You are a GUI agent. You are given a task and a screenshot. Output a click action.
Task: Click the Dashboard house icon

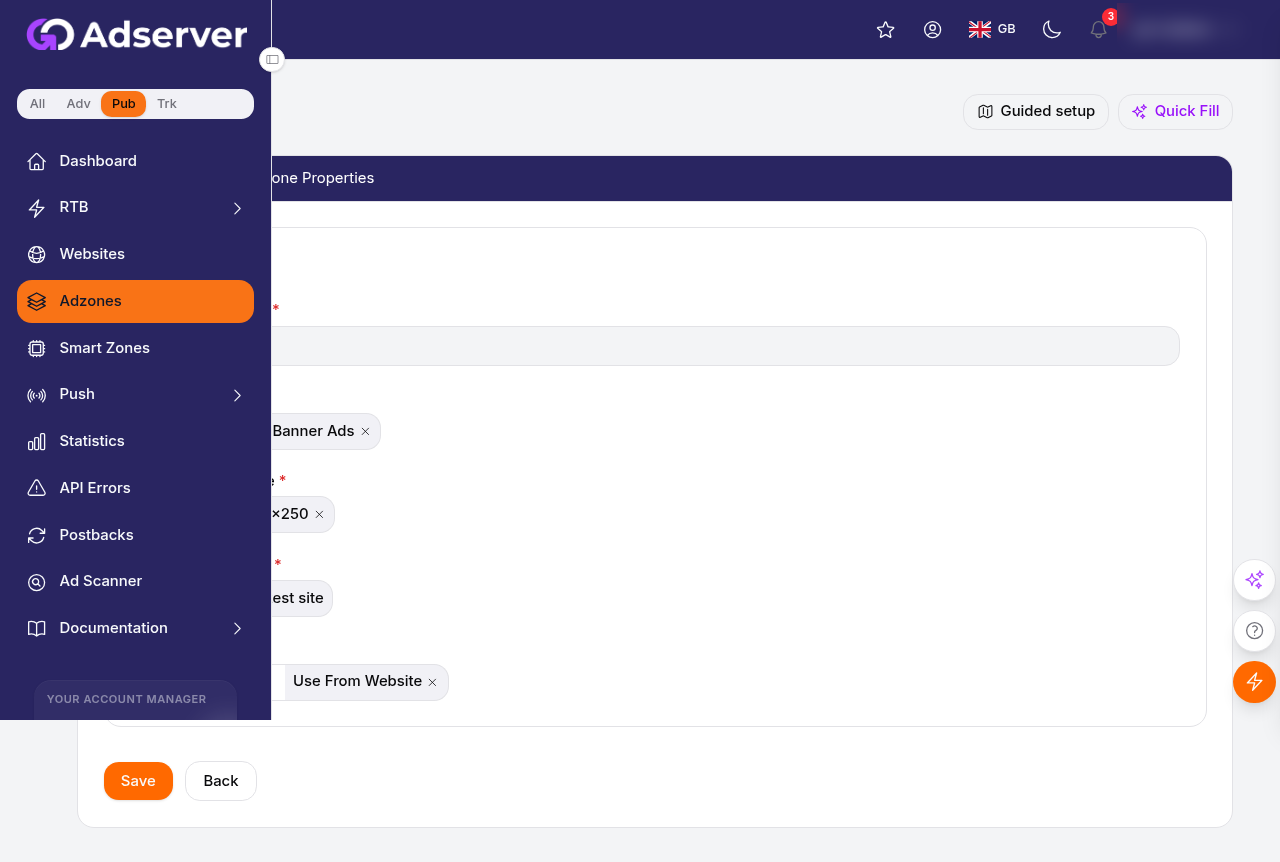pyautogui.click(x=37, y=161)
